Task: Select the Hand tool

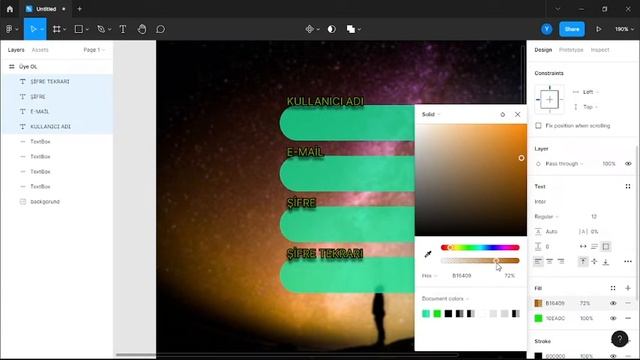Action: (142, 29)
